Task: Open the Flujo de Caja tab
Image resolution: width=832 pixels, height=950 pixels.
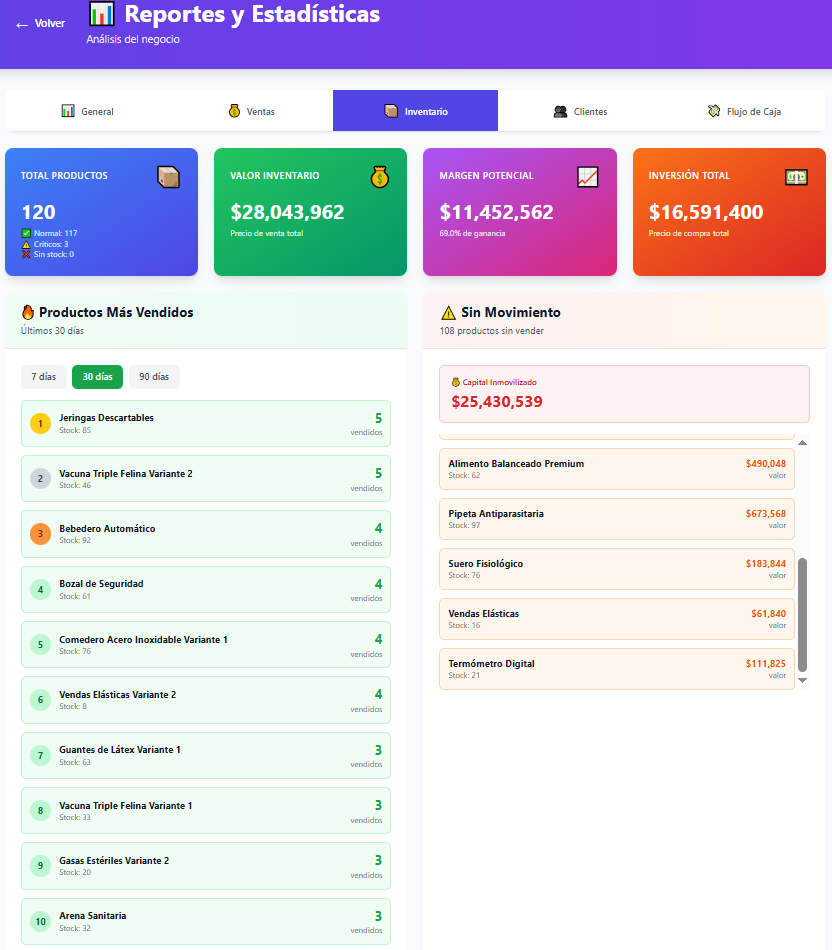Action: coord(744,111)
